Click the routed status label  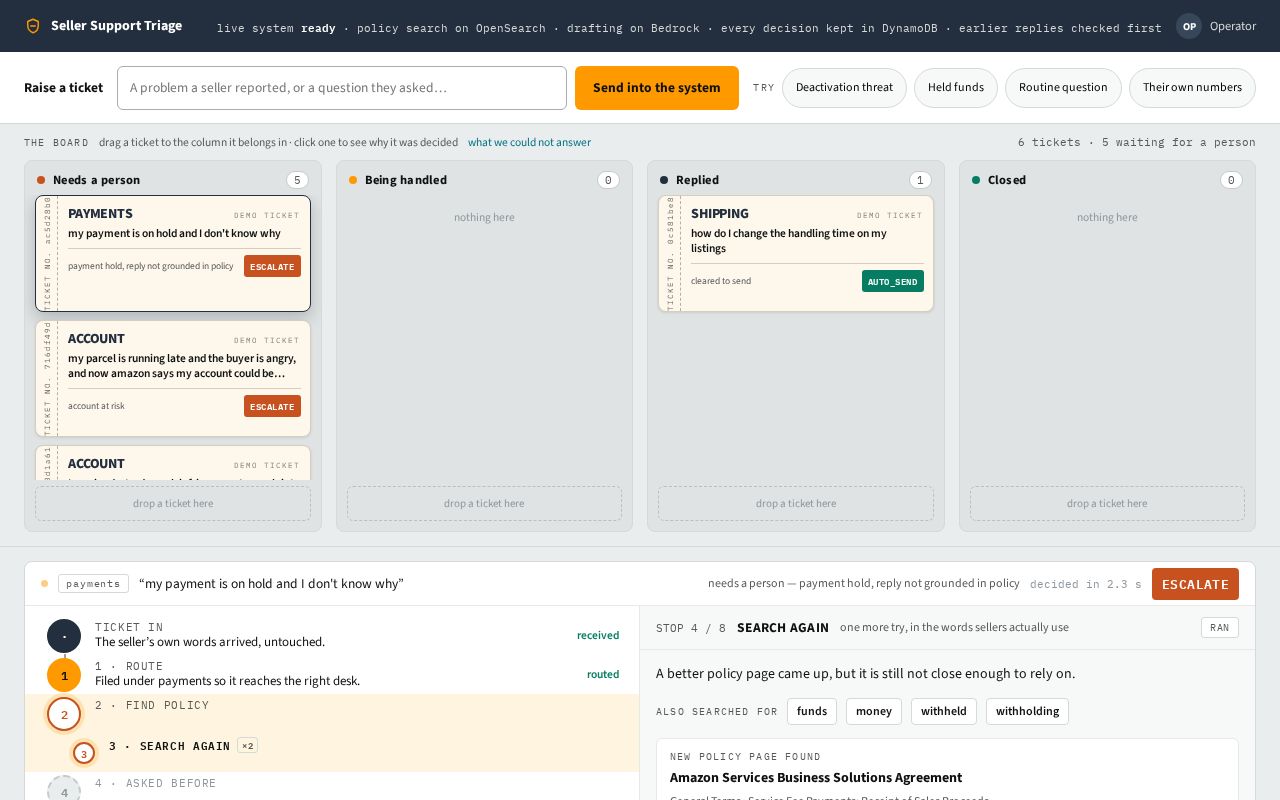(x=603, y=674)
